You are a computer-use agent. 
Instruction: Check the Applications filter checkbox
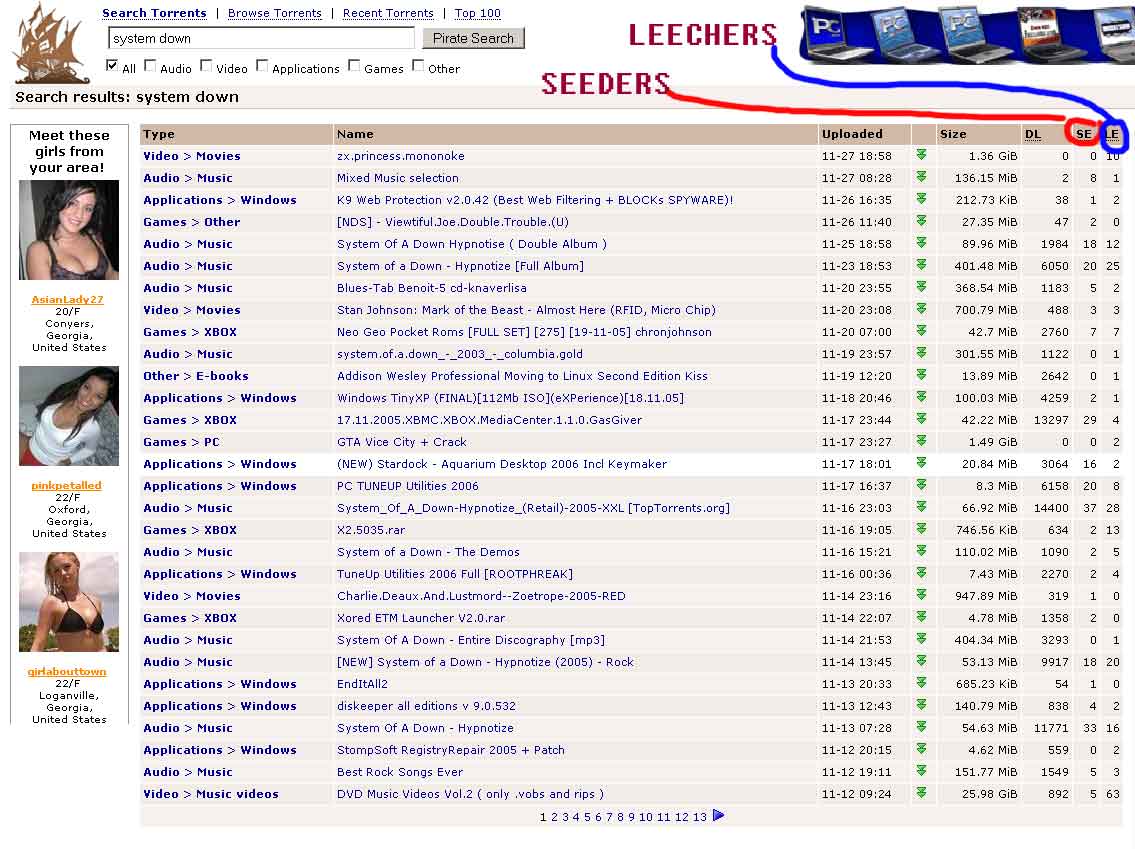(x=262, y=65)
